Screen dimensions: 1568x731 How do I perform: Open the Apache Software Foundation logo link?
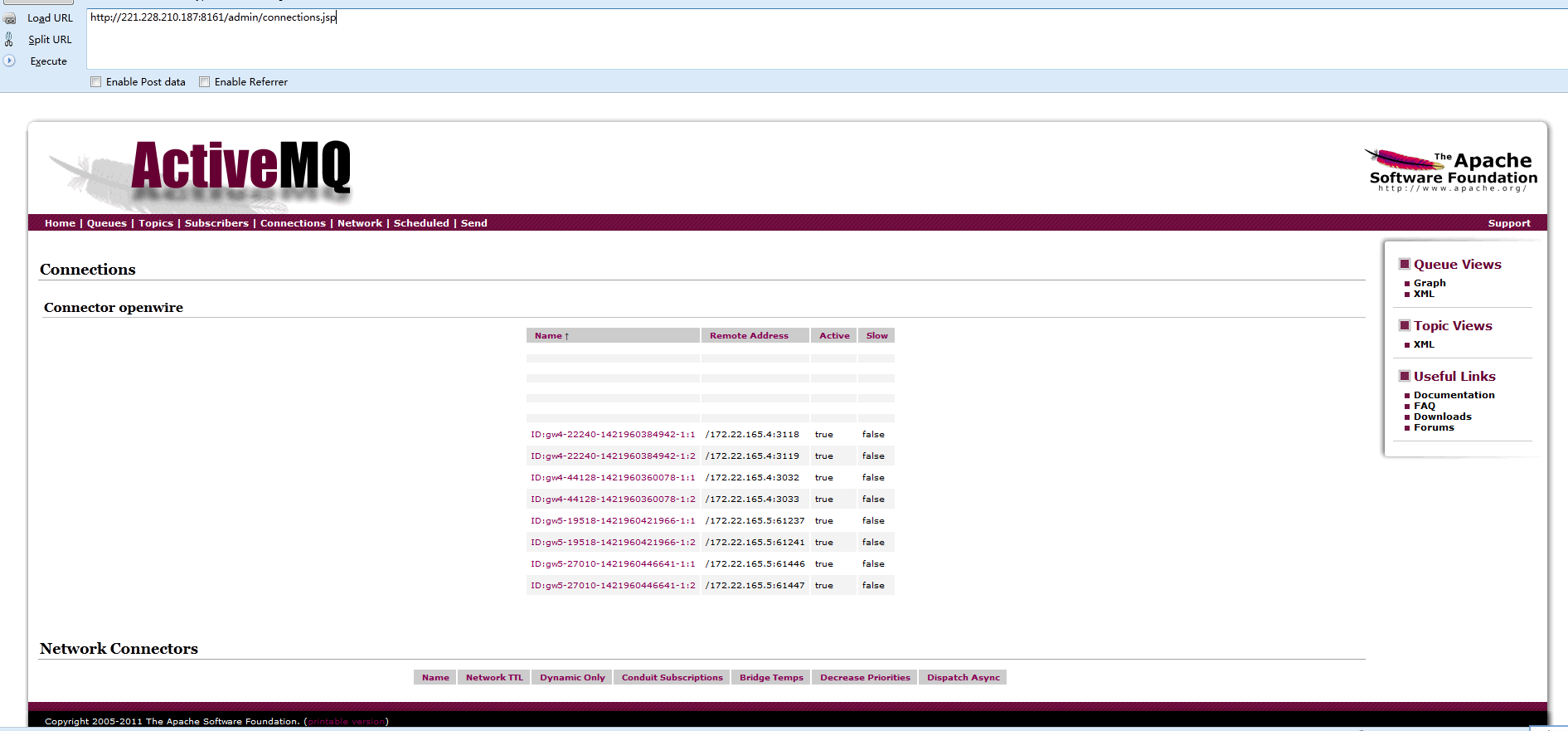point(1451,170)
